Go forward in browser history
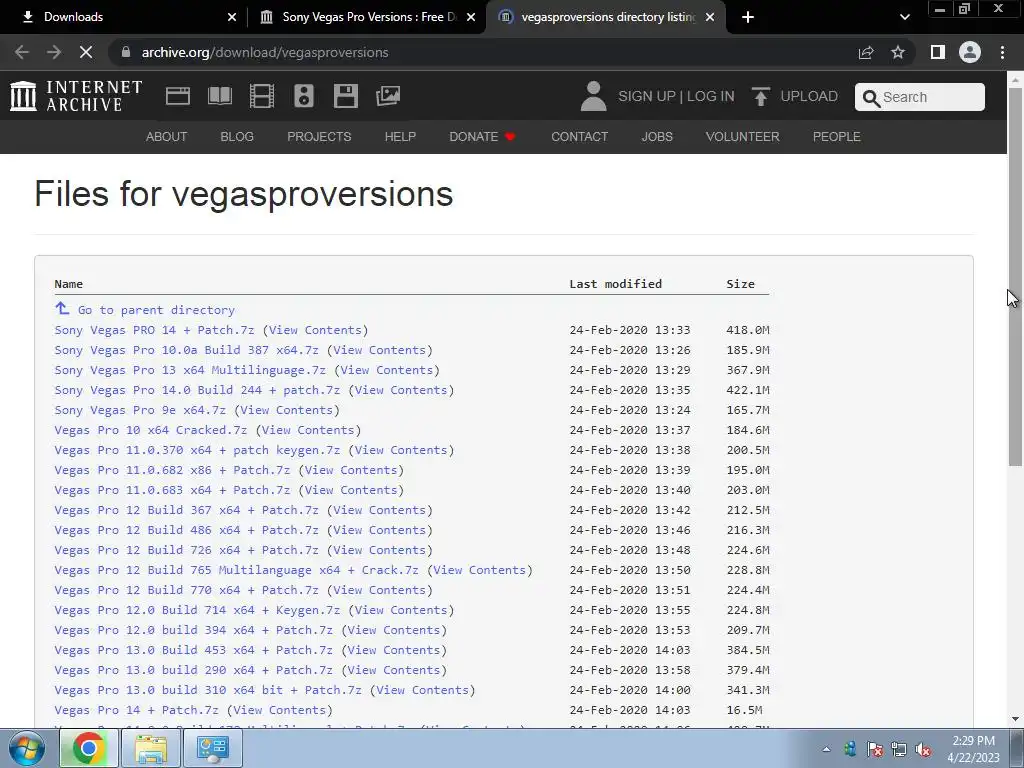Viewport: 1024px width, 768px height. (54, 52)
